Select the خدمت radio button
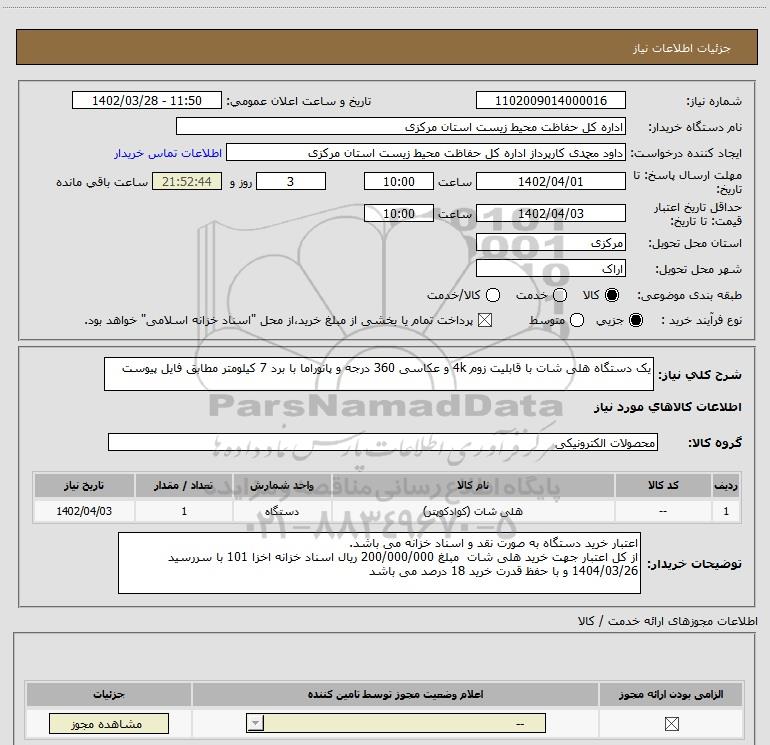This screenshot has width=770, height=745. tap(560, 295)
